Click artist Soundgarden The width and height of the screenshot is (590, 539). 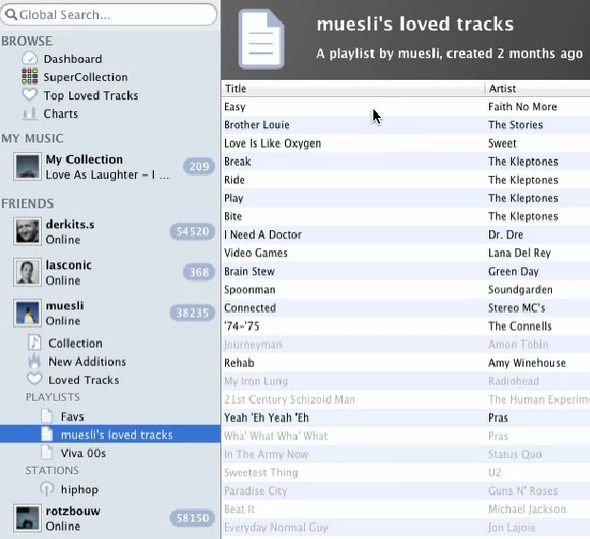coord(520,290)
